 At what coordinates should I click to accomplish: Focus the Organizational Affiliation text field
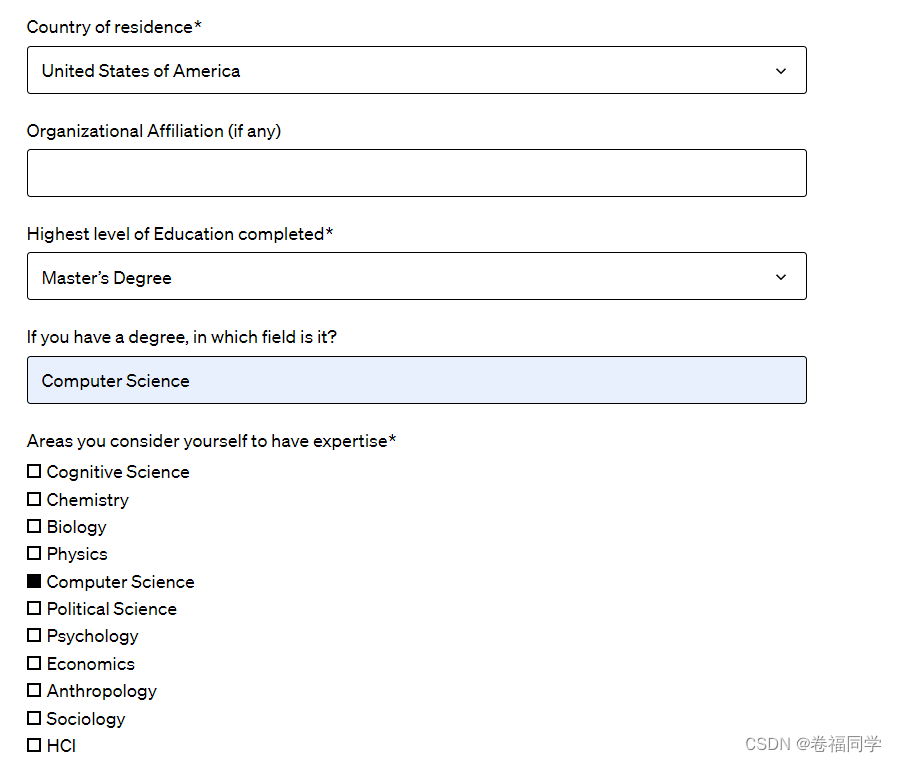(416, 173)
